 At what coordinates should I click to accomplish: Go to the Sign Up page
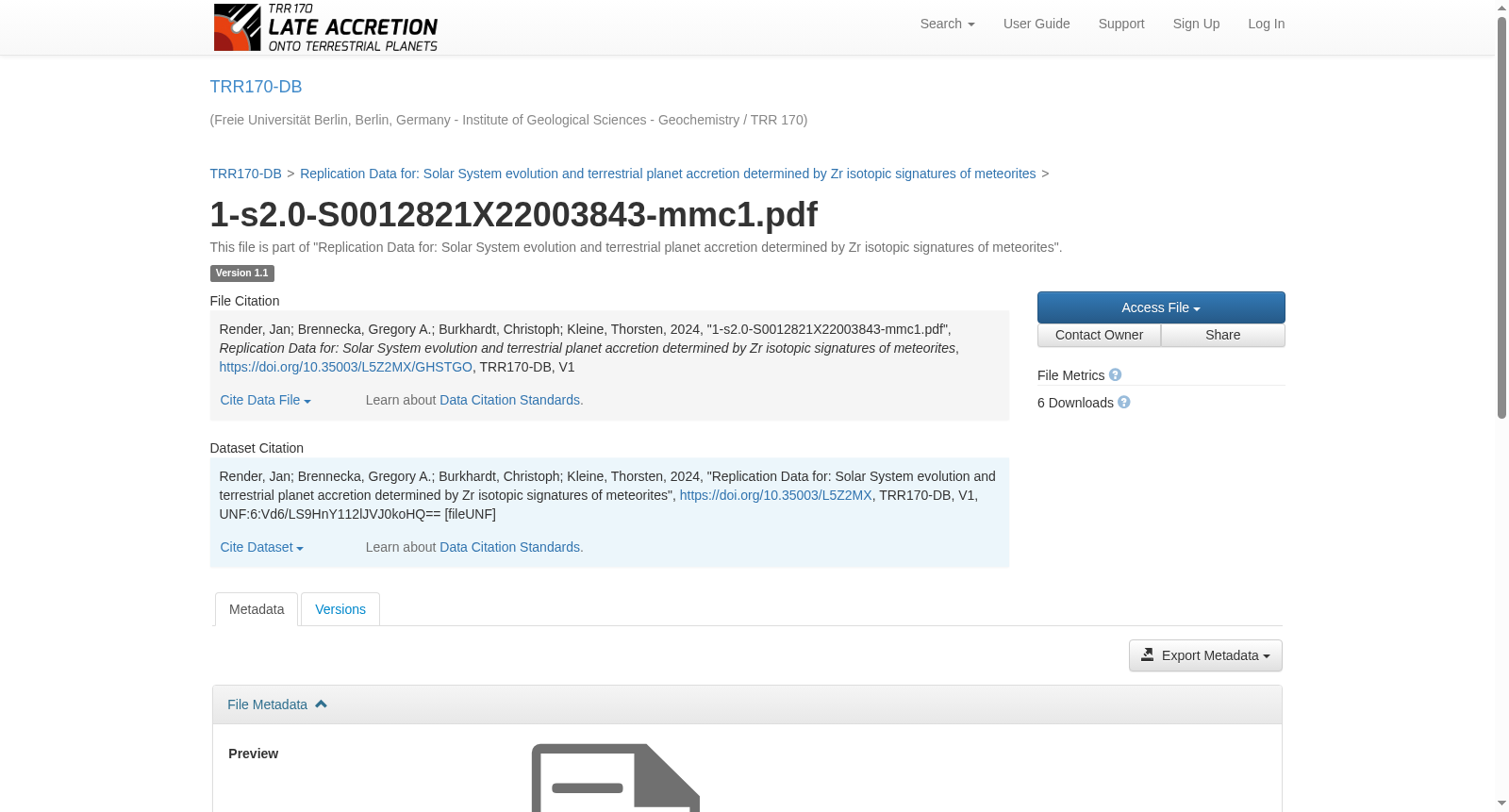(1196, 24)
